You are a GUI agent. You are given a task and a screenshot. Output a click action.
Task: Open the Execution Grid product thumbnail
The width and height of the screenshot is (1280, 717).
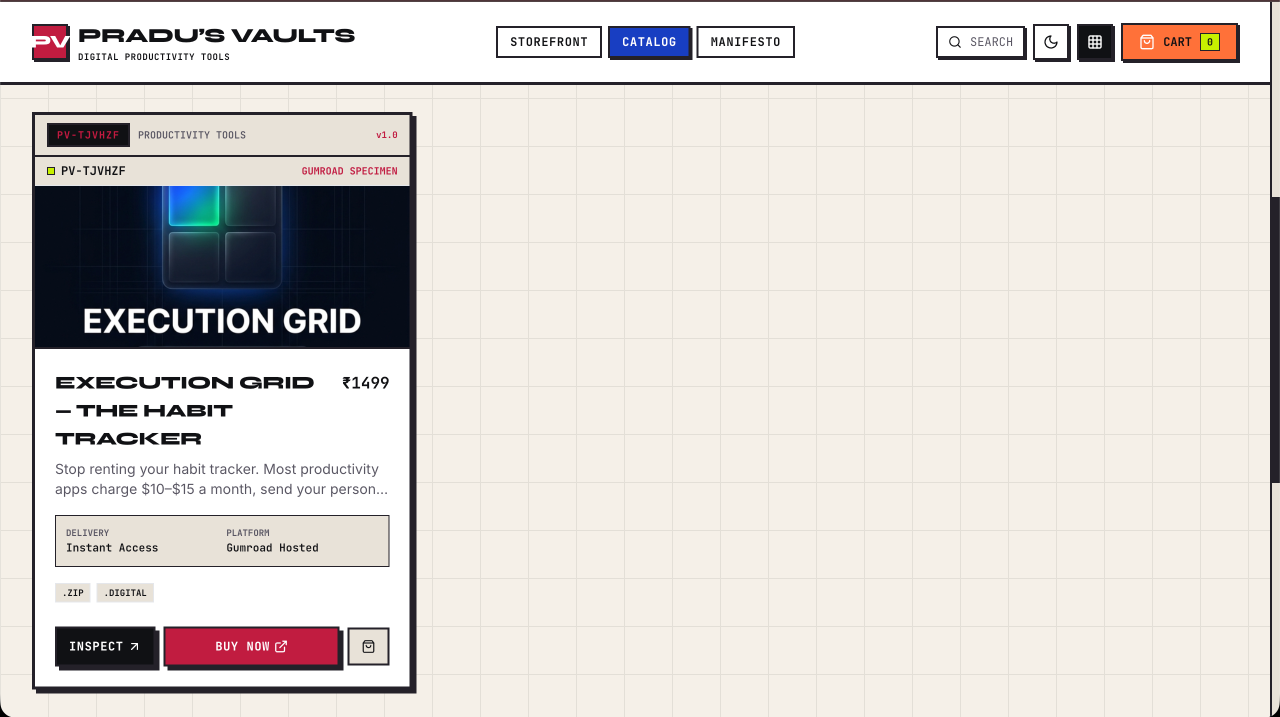click(222, 267)
